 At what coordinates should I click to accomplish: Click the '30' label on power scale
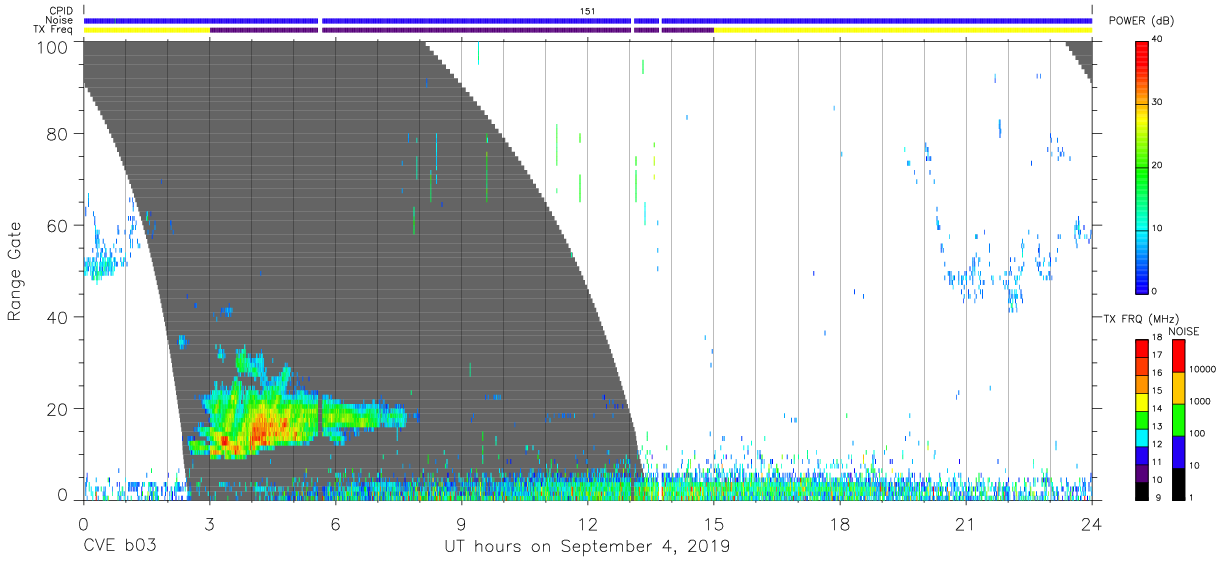click(1159, 102)
